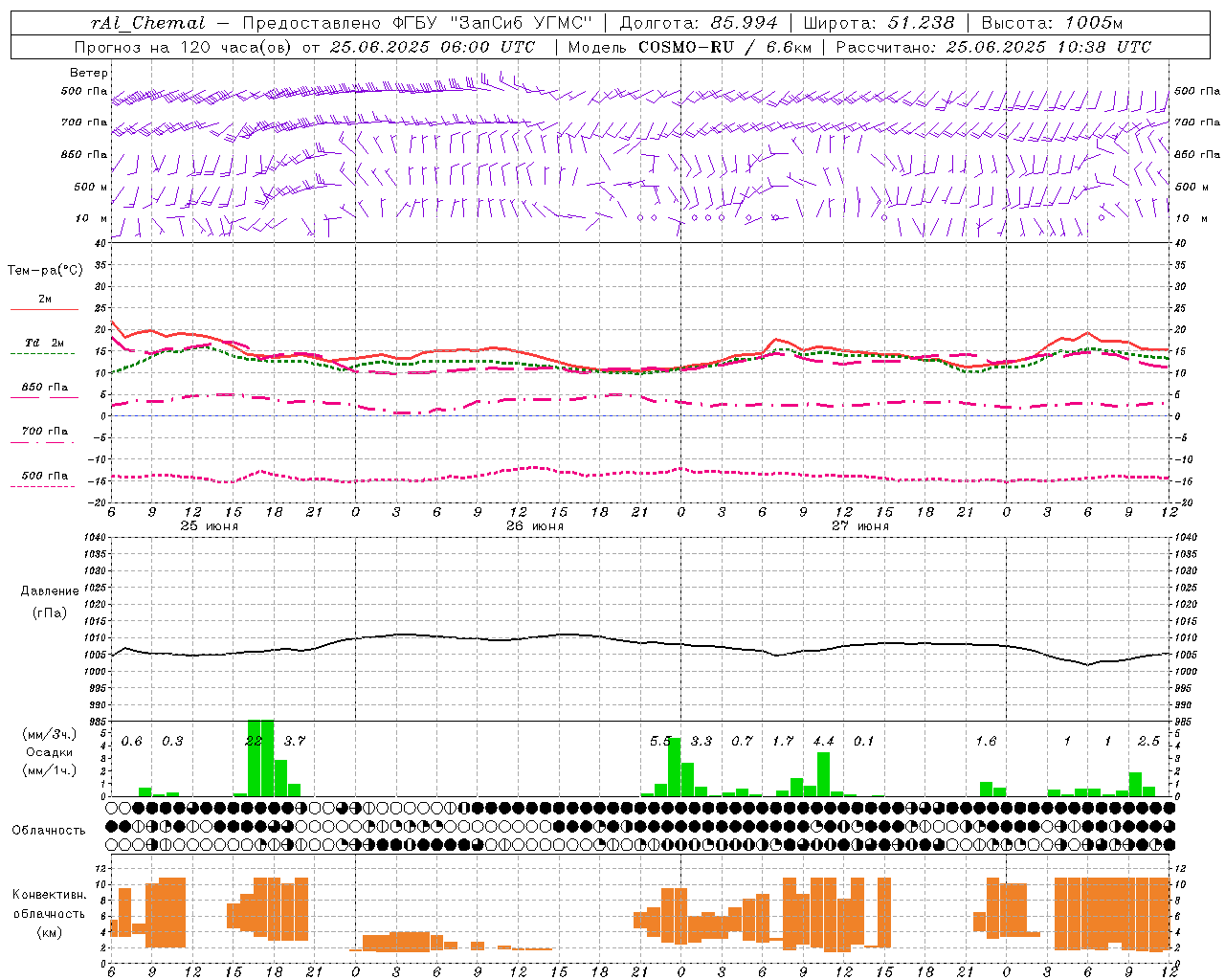Click the forecast start time 25.06.2025 06:00 UTC
This screenshot has width=1225, height=980.
(433, 47)
